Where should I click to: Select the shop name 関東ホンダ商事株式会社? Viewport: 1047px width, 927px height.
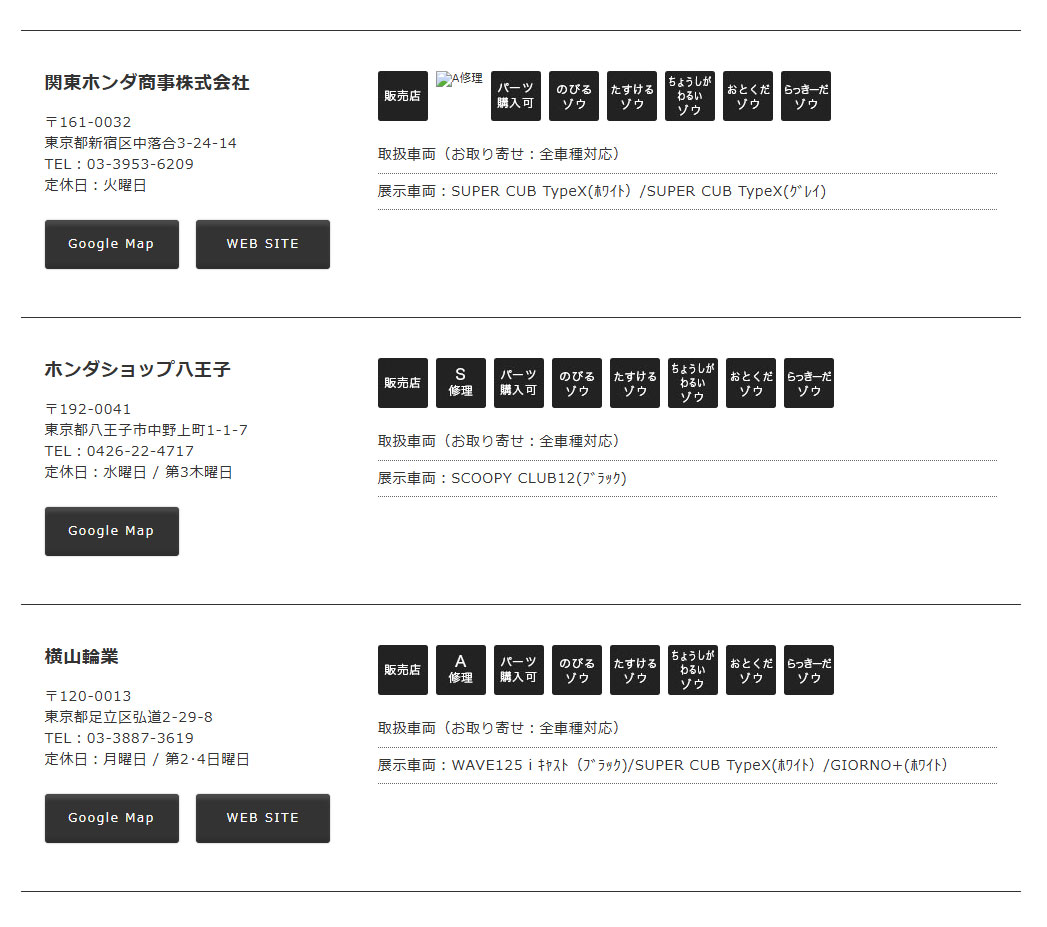pos(147,83)
